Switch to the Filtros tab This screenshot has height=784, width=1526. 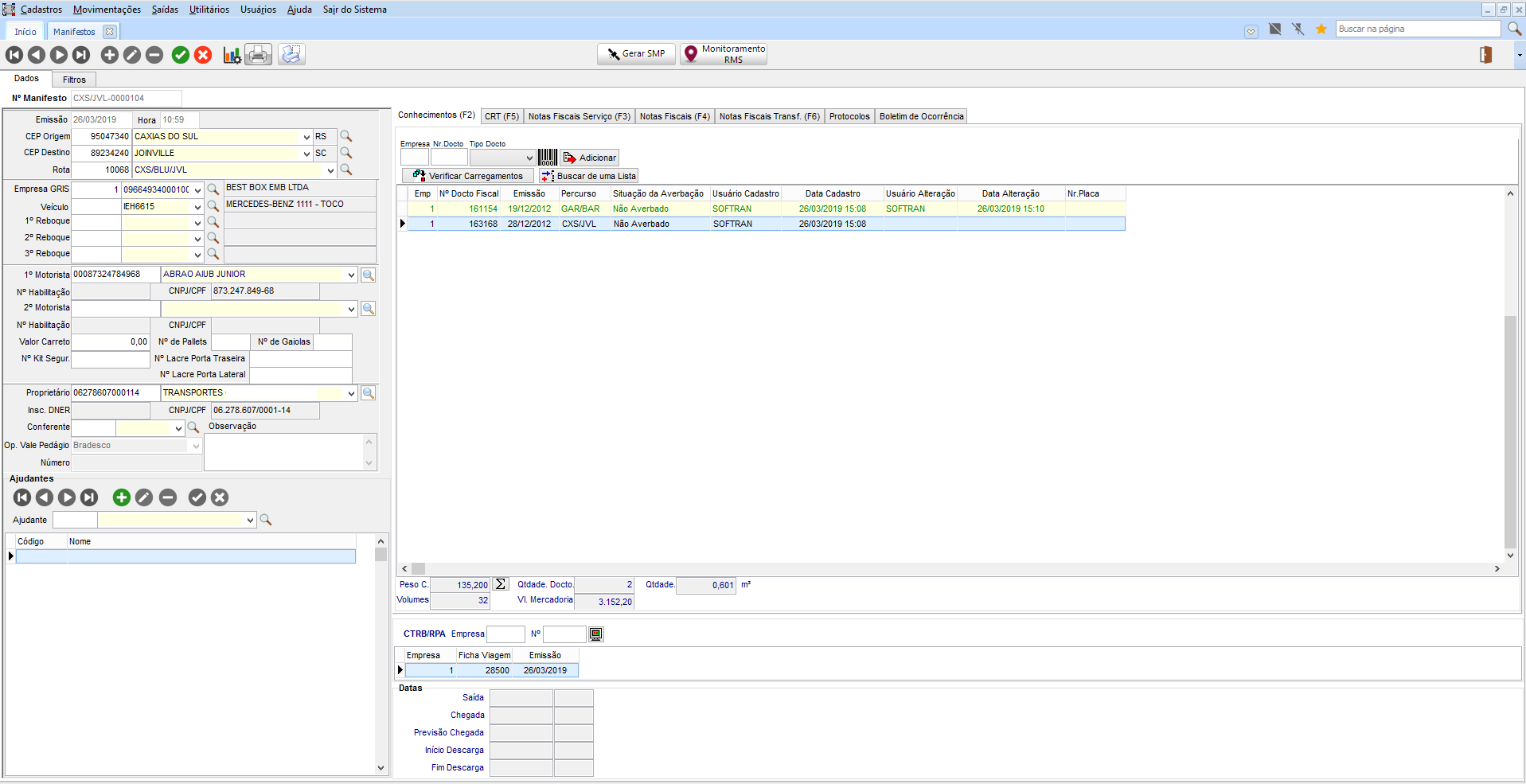click(74, 80)
